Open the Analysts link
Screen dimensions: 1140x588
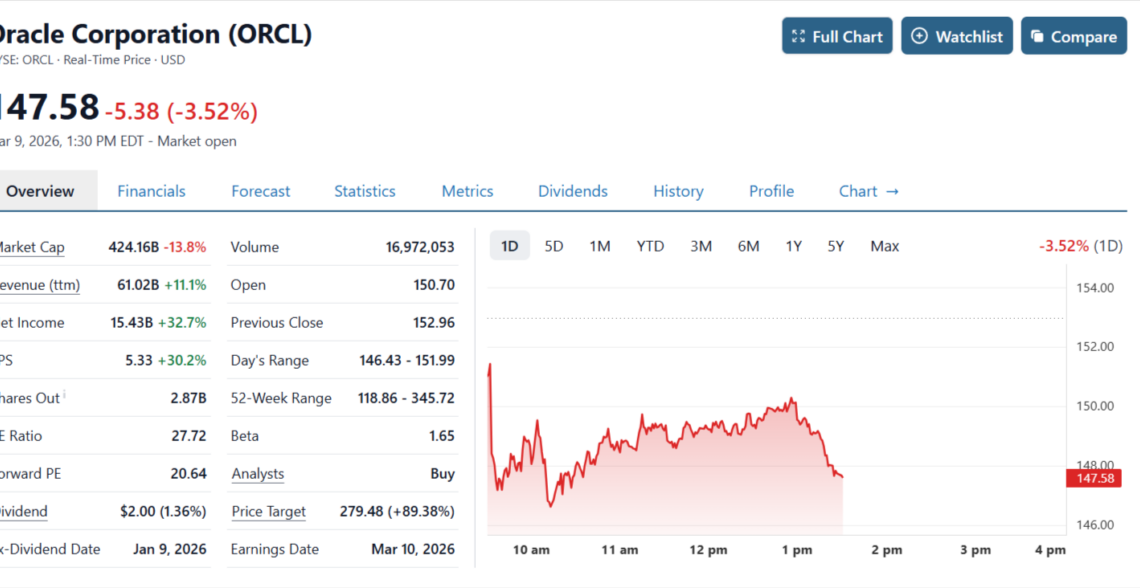coord(258,474)
